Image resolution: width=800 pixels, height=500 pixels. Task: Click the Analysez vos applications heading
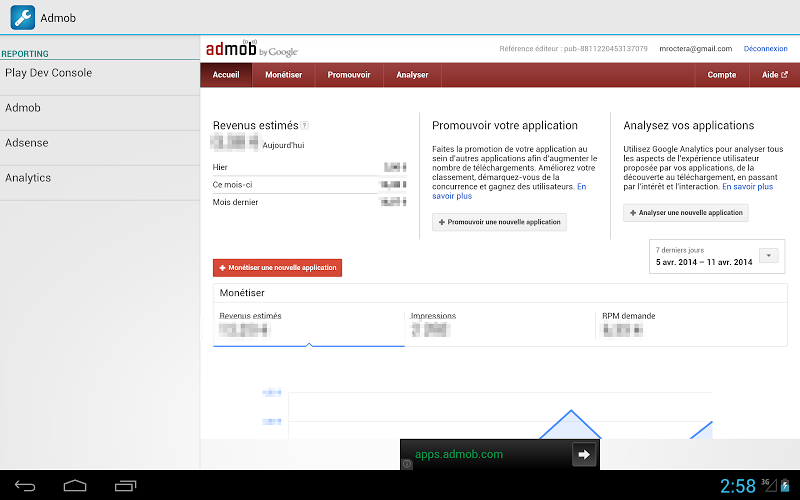pos(688,126)
